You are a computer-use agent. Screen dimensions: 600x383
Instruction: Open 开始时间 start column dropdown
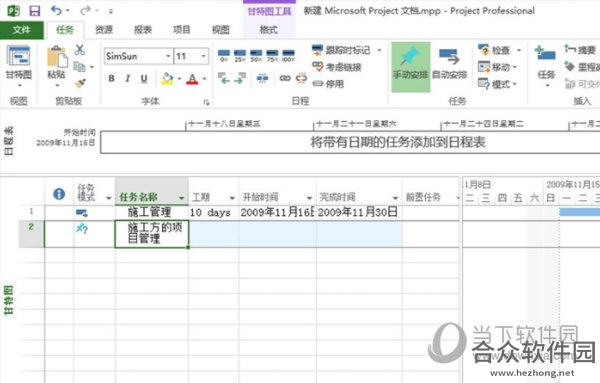pos(310,198)
